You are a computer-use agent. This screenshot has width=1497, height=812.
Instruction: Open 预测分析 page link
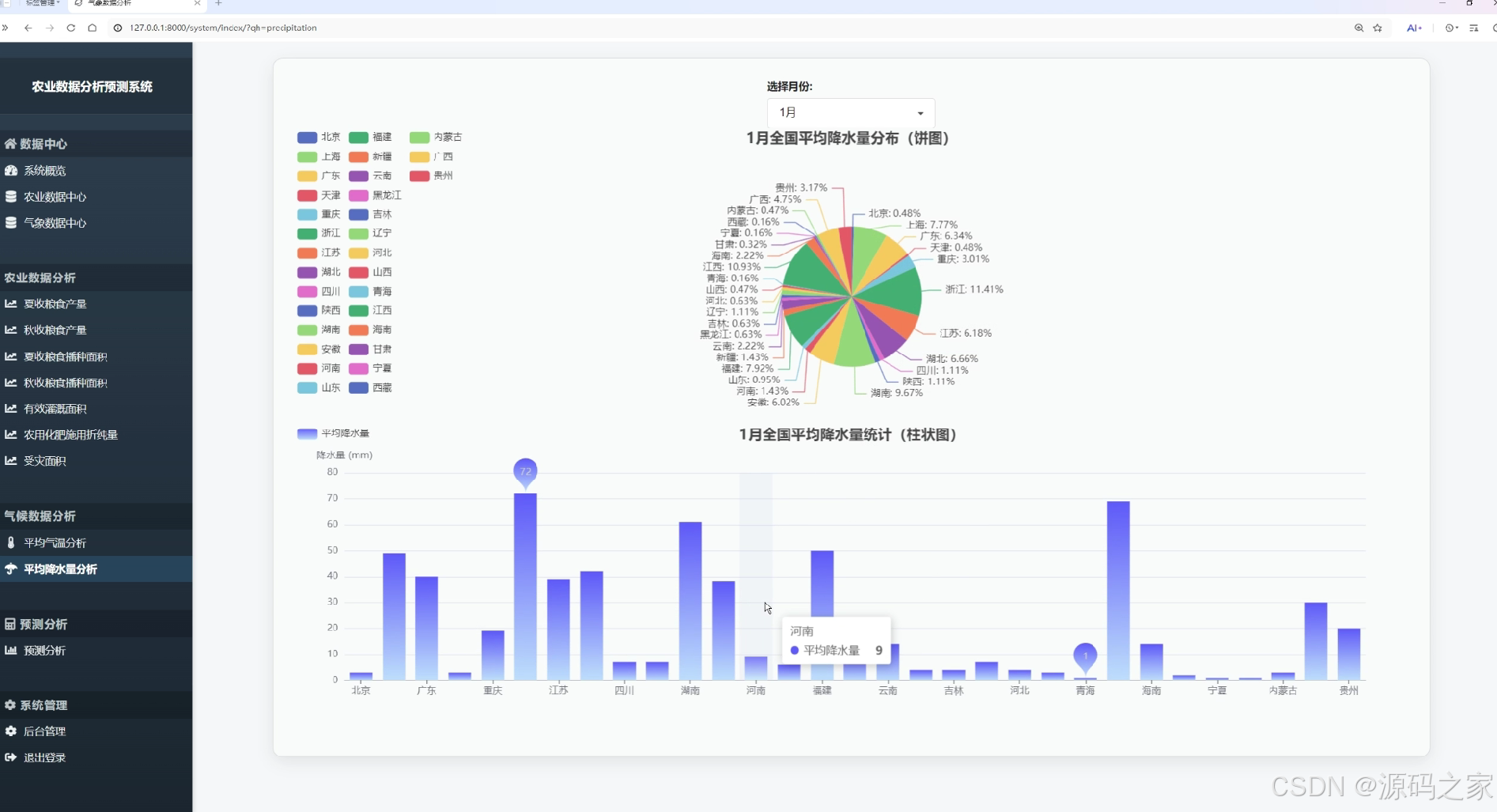click(44, 650)
